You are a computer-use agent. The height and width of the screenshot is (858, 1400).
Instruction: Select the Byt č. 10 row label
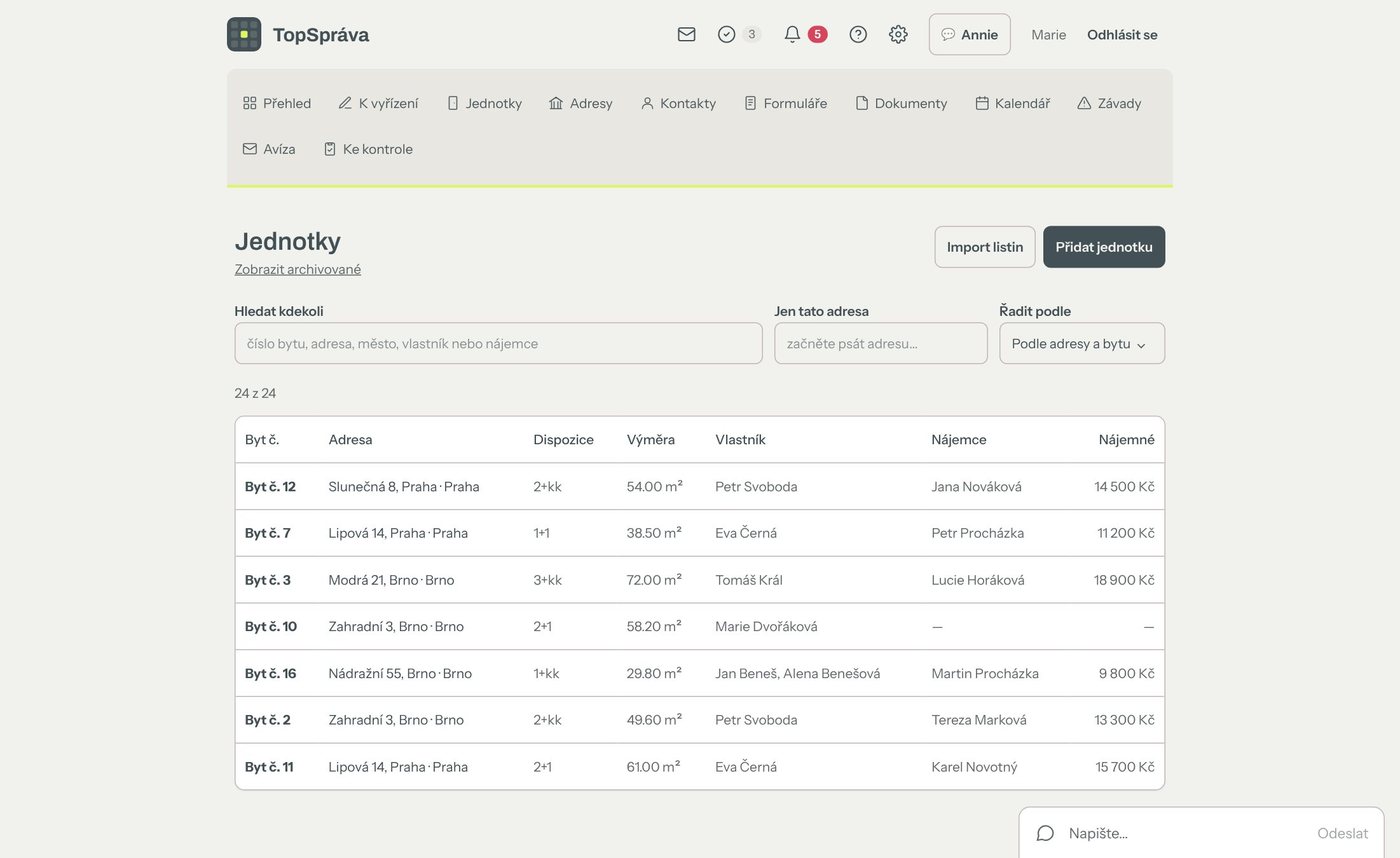(271, 627)
